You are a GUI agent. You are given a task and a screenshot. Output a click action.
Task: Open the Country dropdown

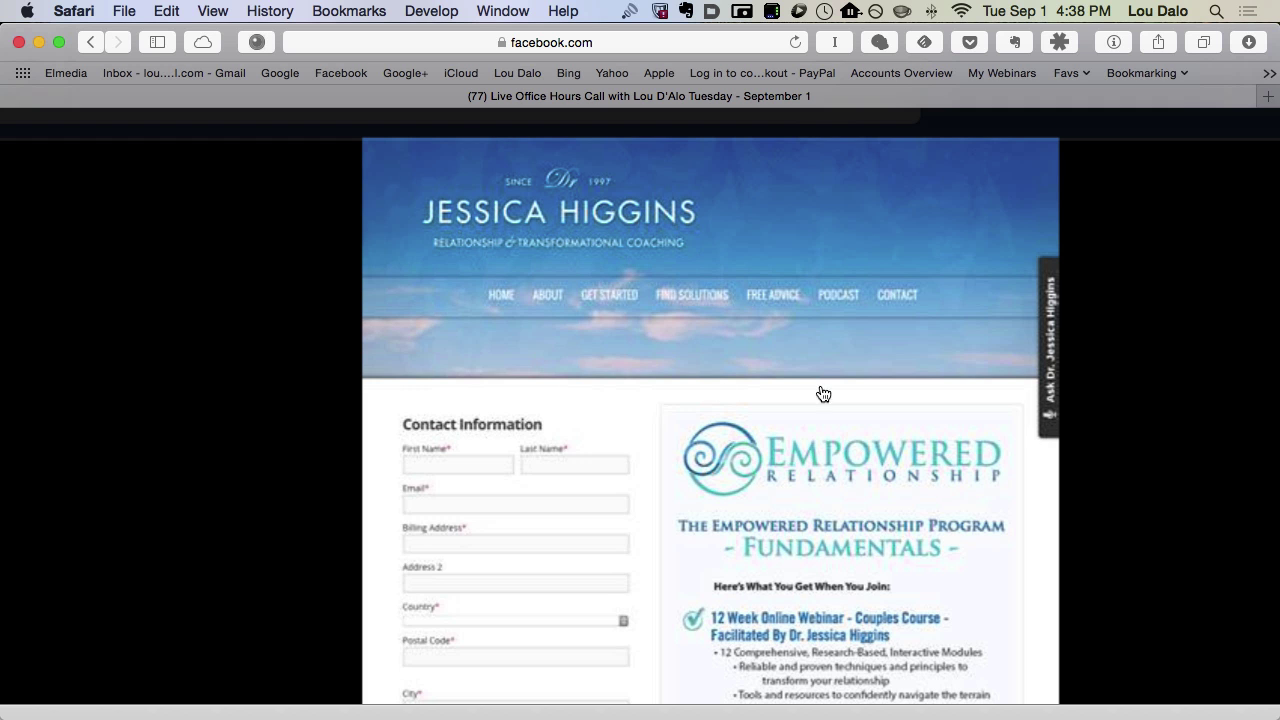(x=516, y=621)
